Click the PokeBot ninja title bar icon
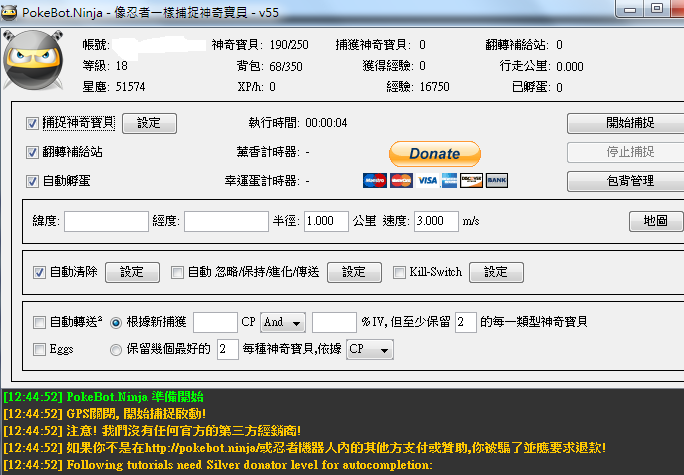Image resolution: width=684 pixels, height=475 pixels. tap(9, 12)
